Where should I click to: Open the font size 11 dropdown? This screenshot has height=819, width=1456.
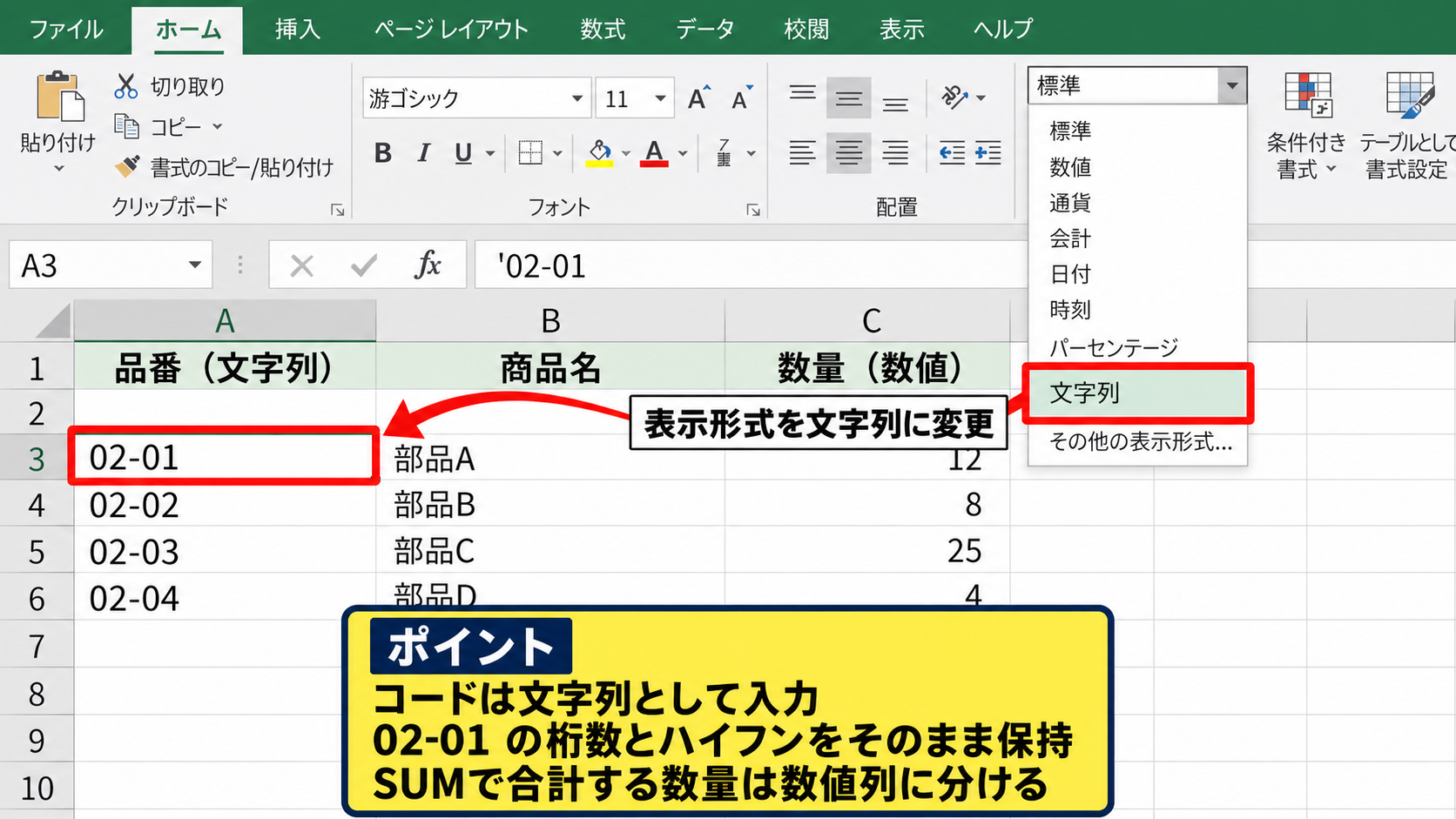(x=661, y=98)
